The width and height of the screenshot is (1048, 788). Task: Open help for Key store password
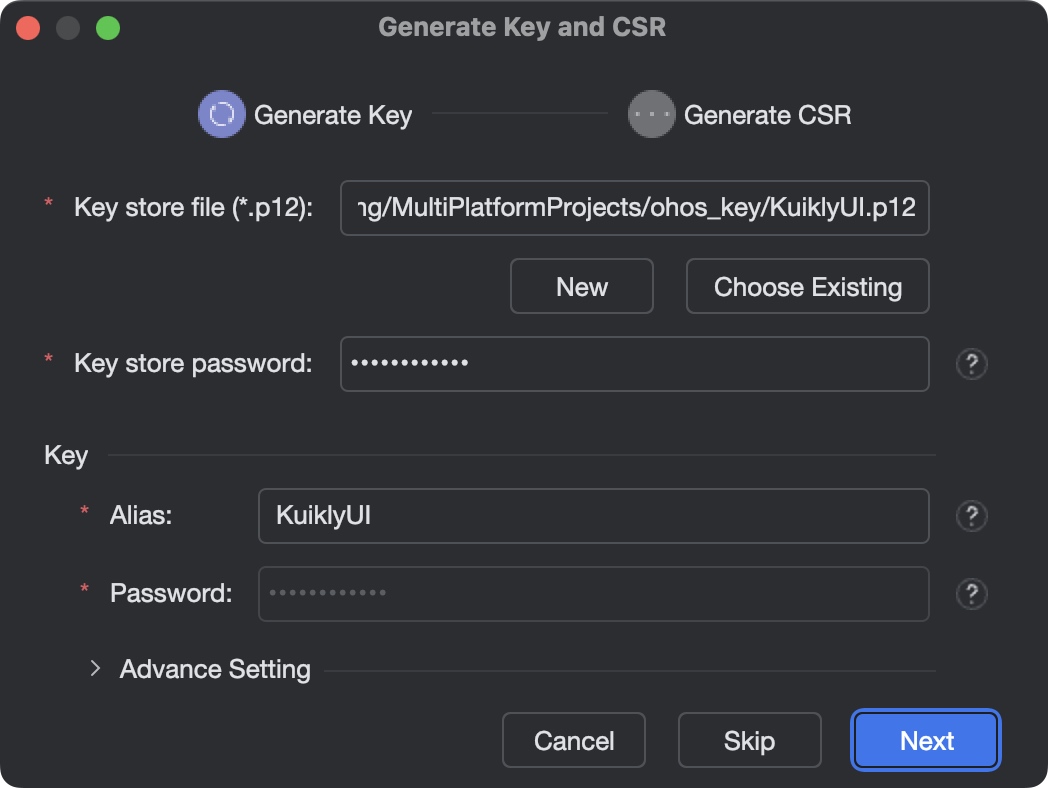(971, 364)
